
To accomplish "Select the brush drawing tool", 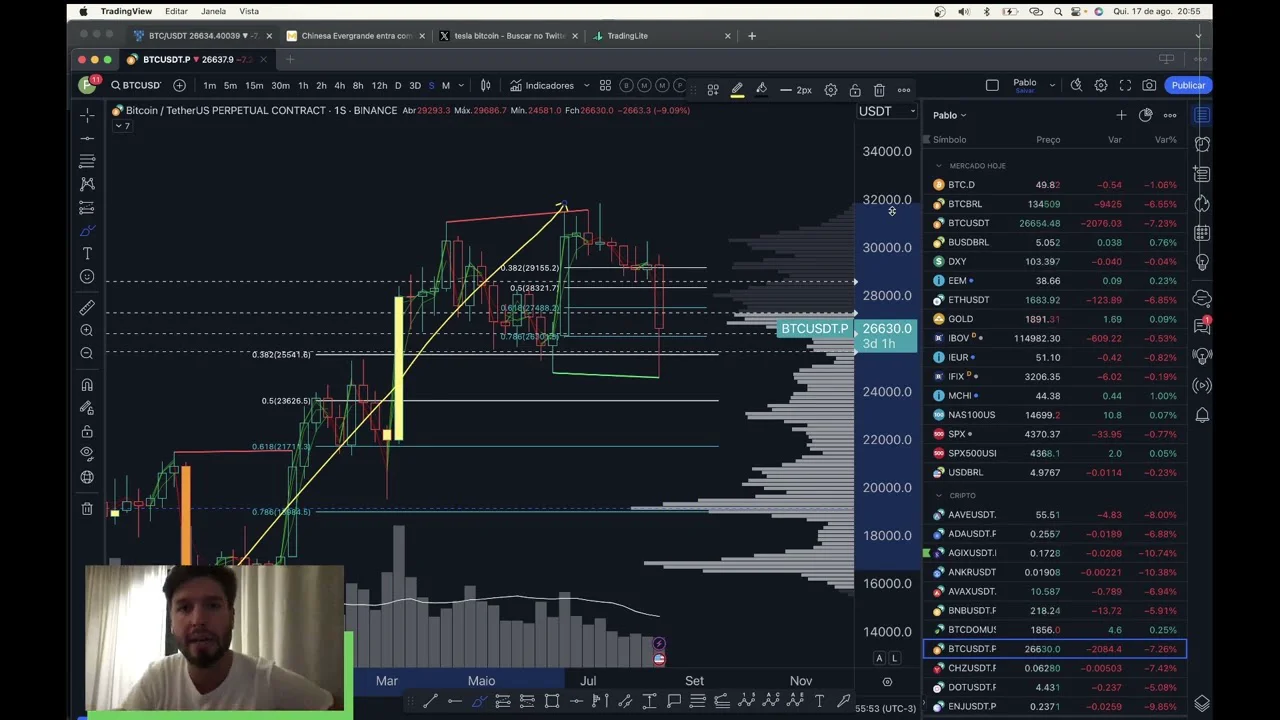I will point(87,230).
